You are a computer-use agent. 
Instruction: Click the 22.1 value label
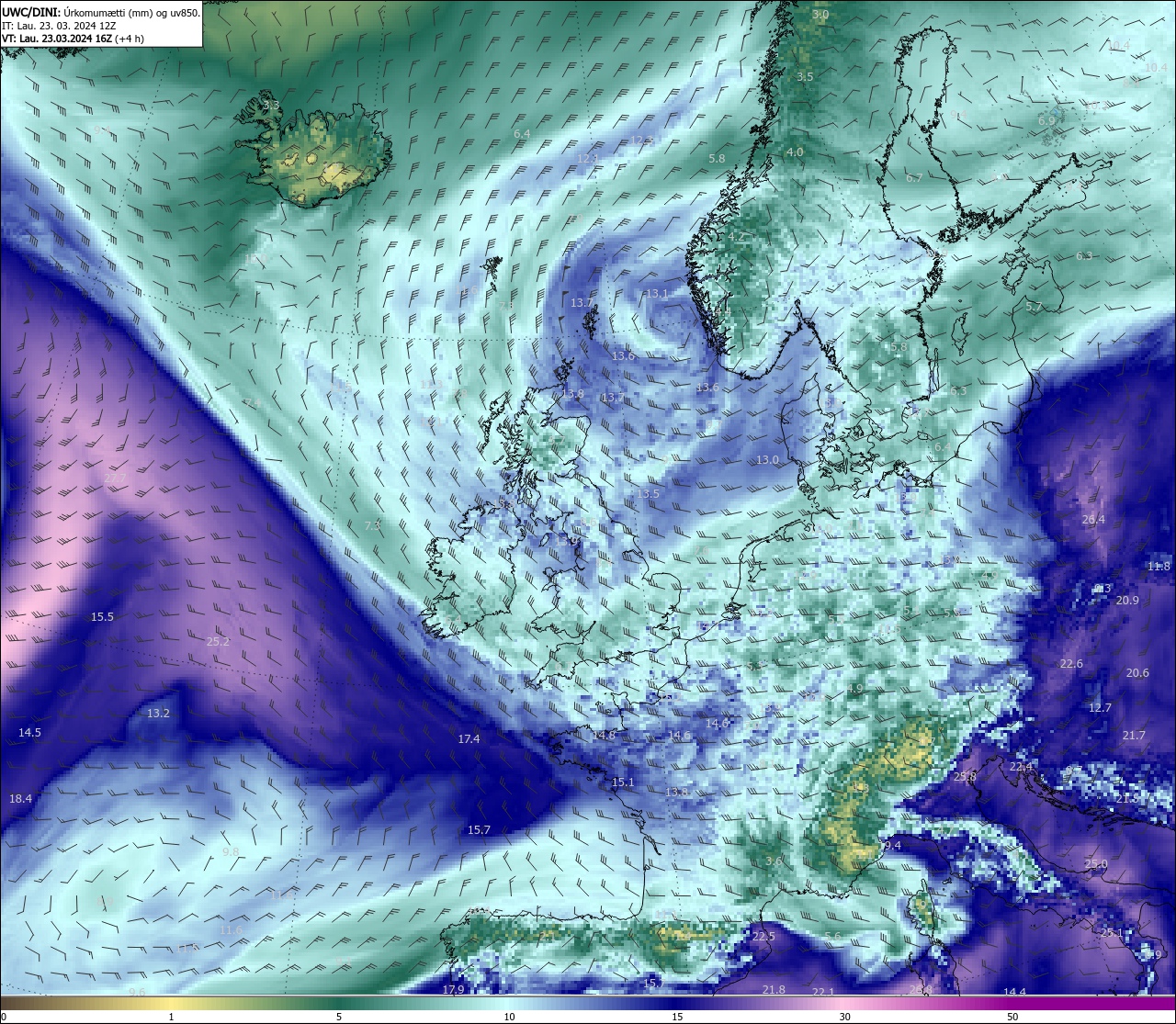822,992
